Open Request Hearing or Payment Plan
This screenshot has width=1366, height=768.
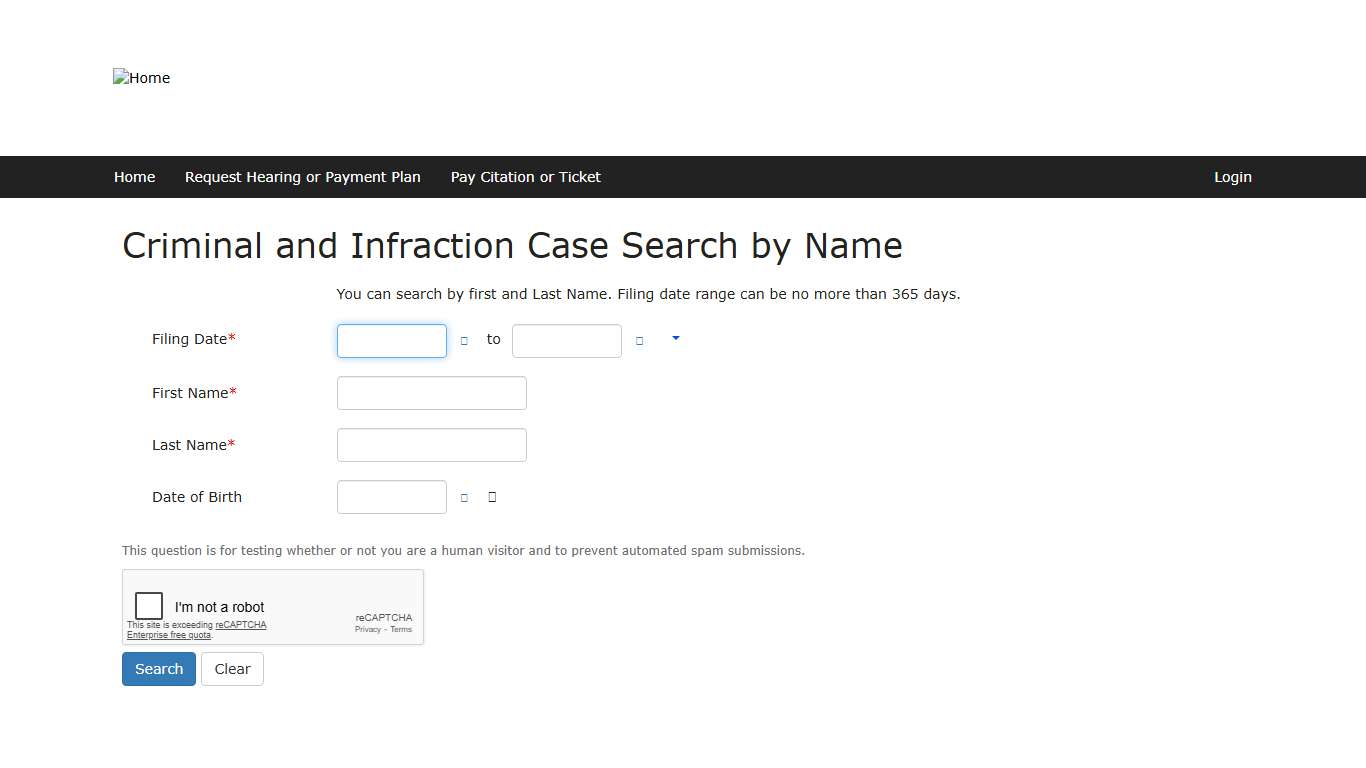pos(302,177)
